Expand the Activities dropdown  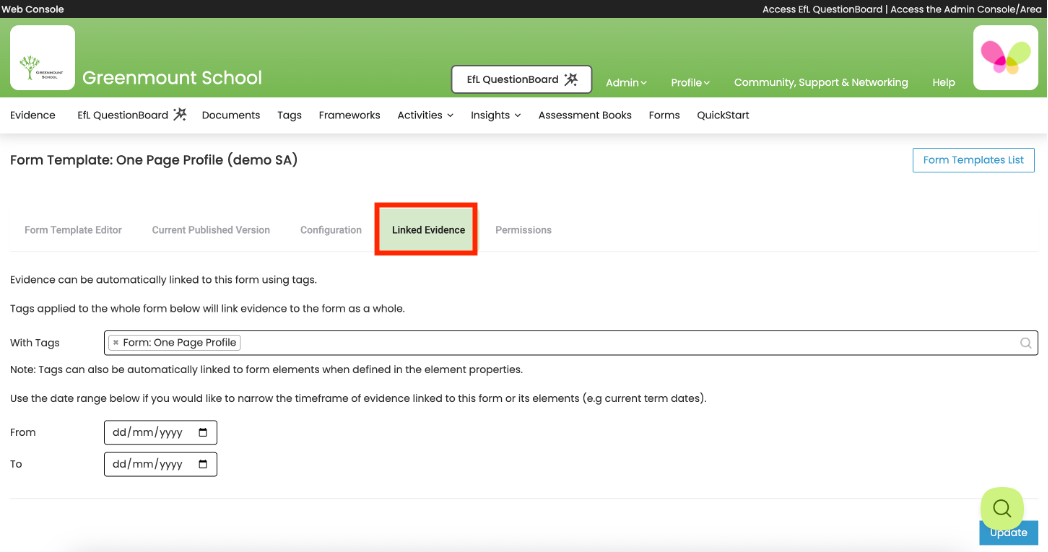[x=425, y=115]
